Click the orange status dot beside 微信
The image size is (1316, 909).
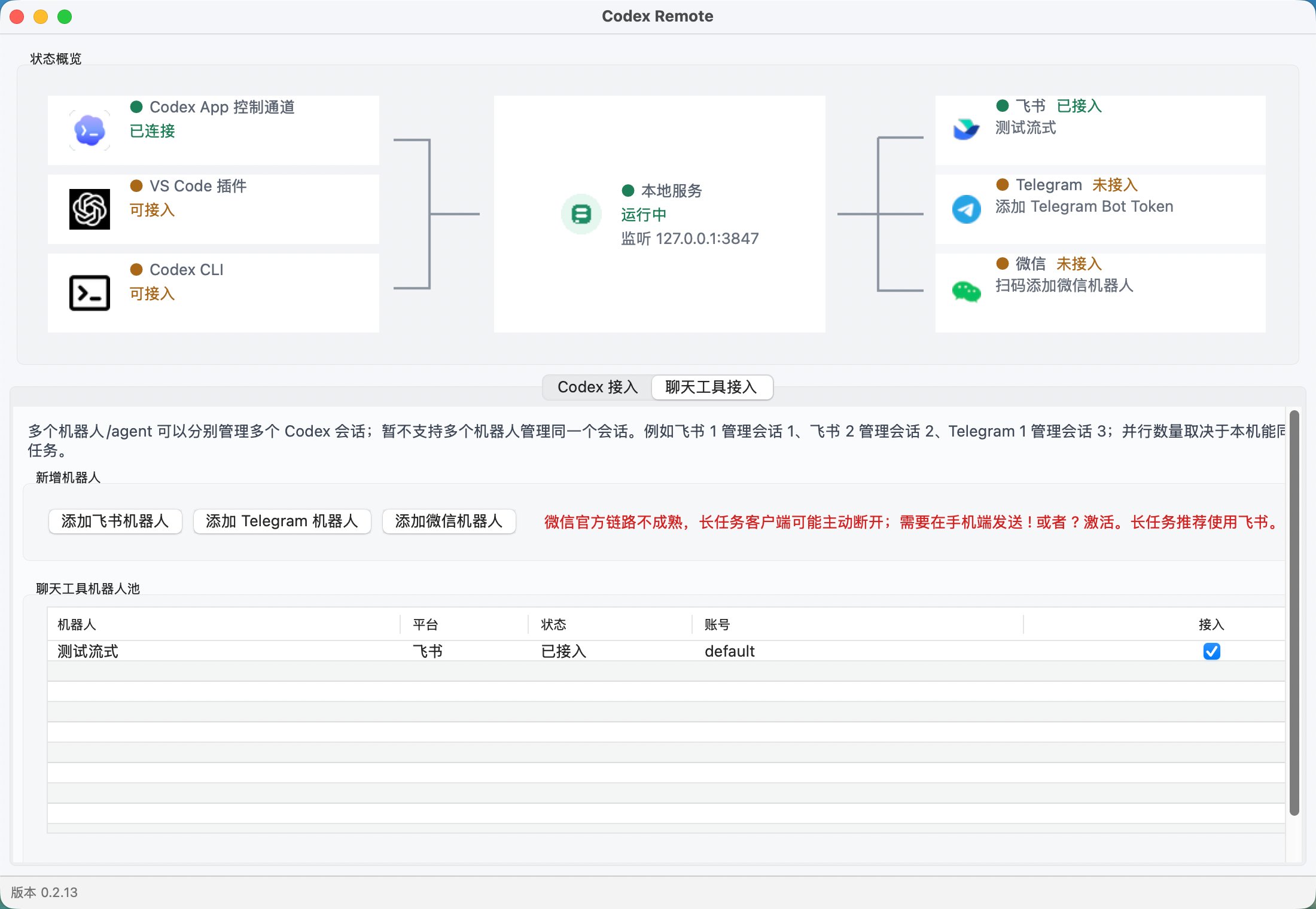[x=1003, y=263]
